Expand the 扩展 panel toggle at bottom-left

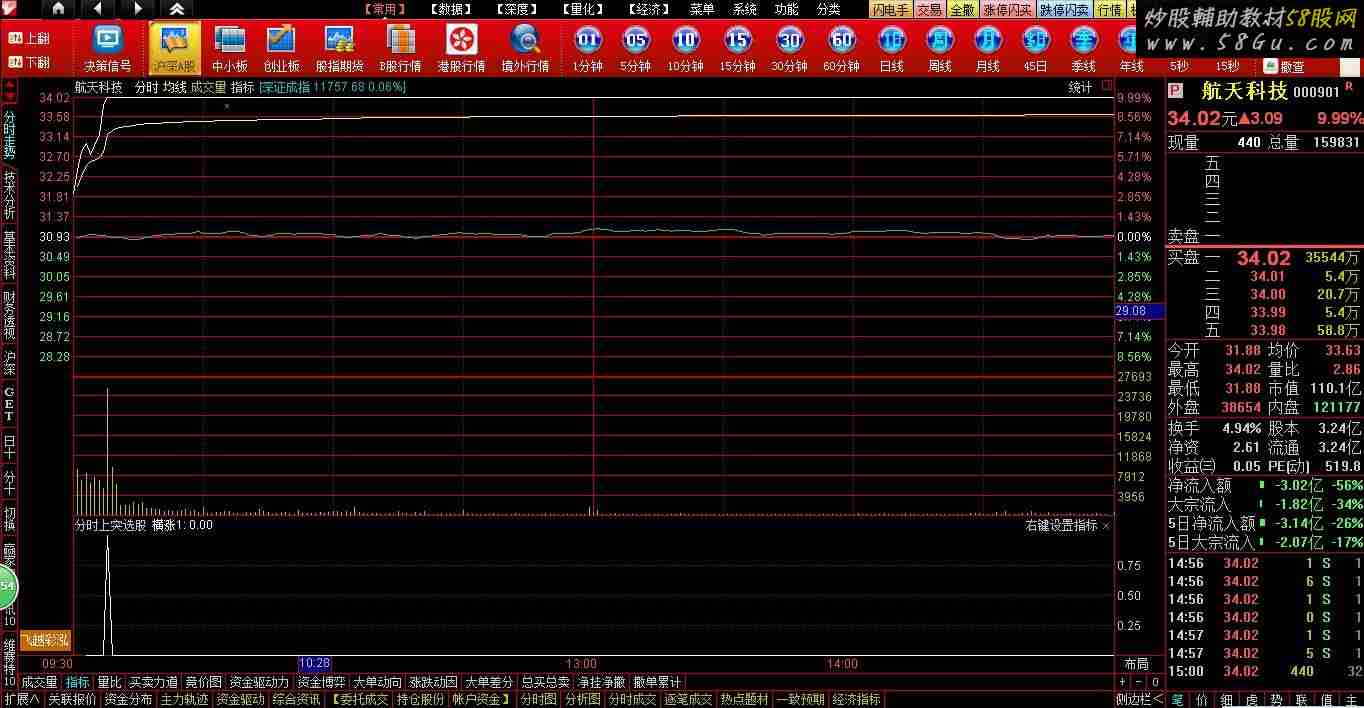(22, 700)
